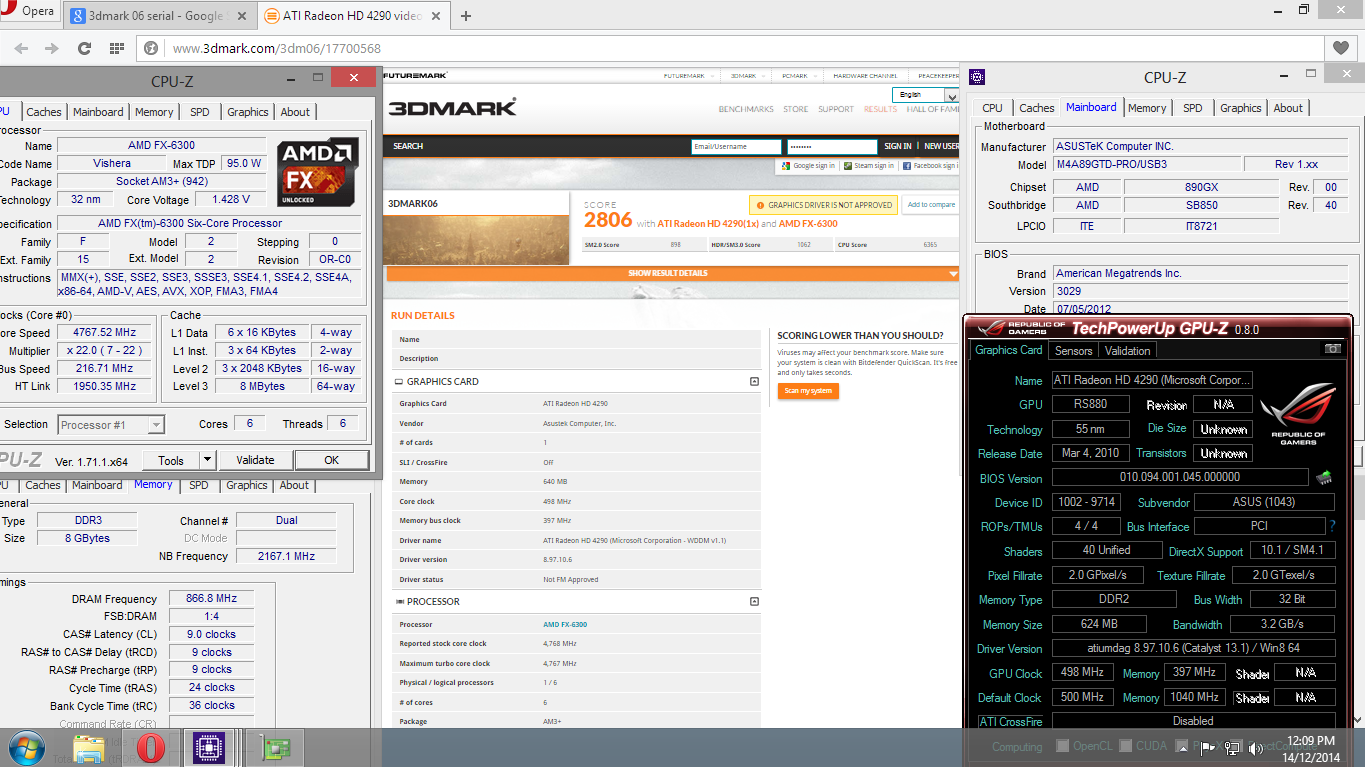Switch to GPU-Z on the taskbar
Screen dimensions: 1365x767
[x=274, y=747]
